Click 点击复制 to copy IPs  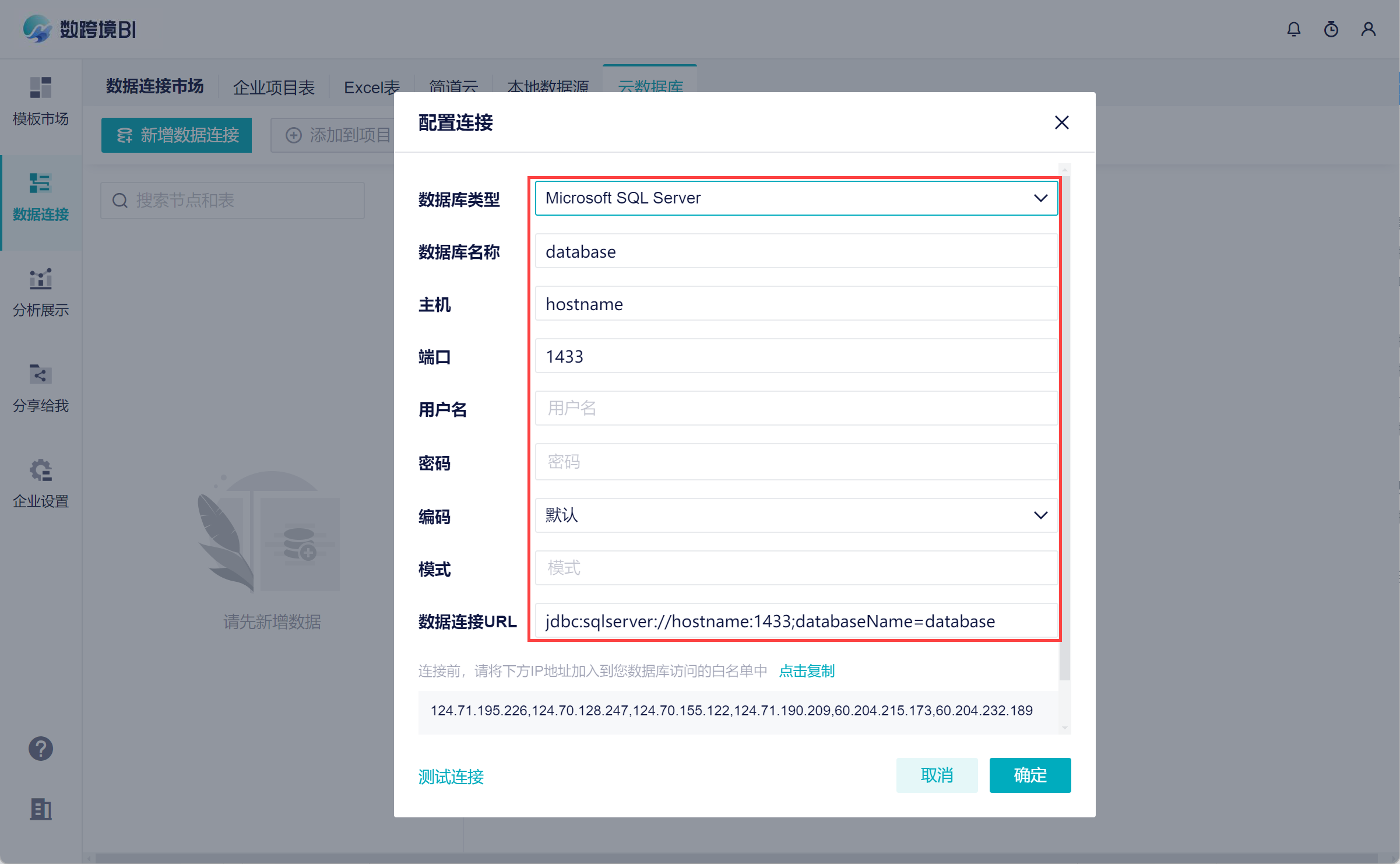[807, 671]
